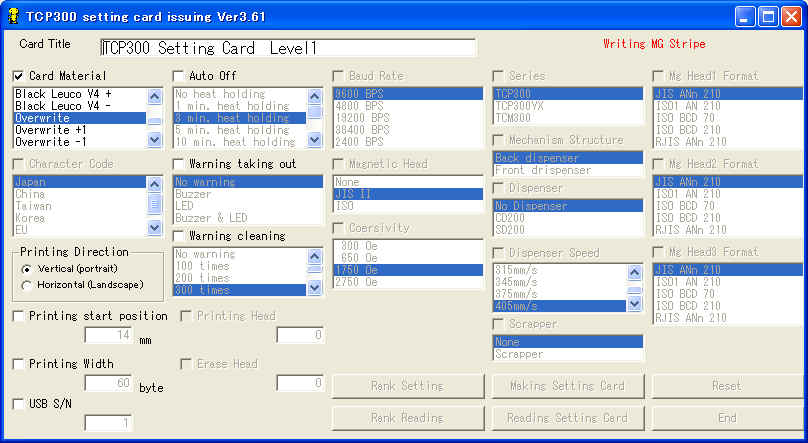
Task: Enable the Auto Off checkbox
Action: [178, 76]
